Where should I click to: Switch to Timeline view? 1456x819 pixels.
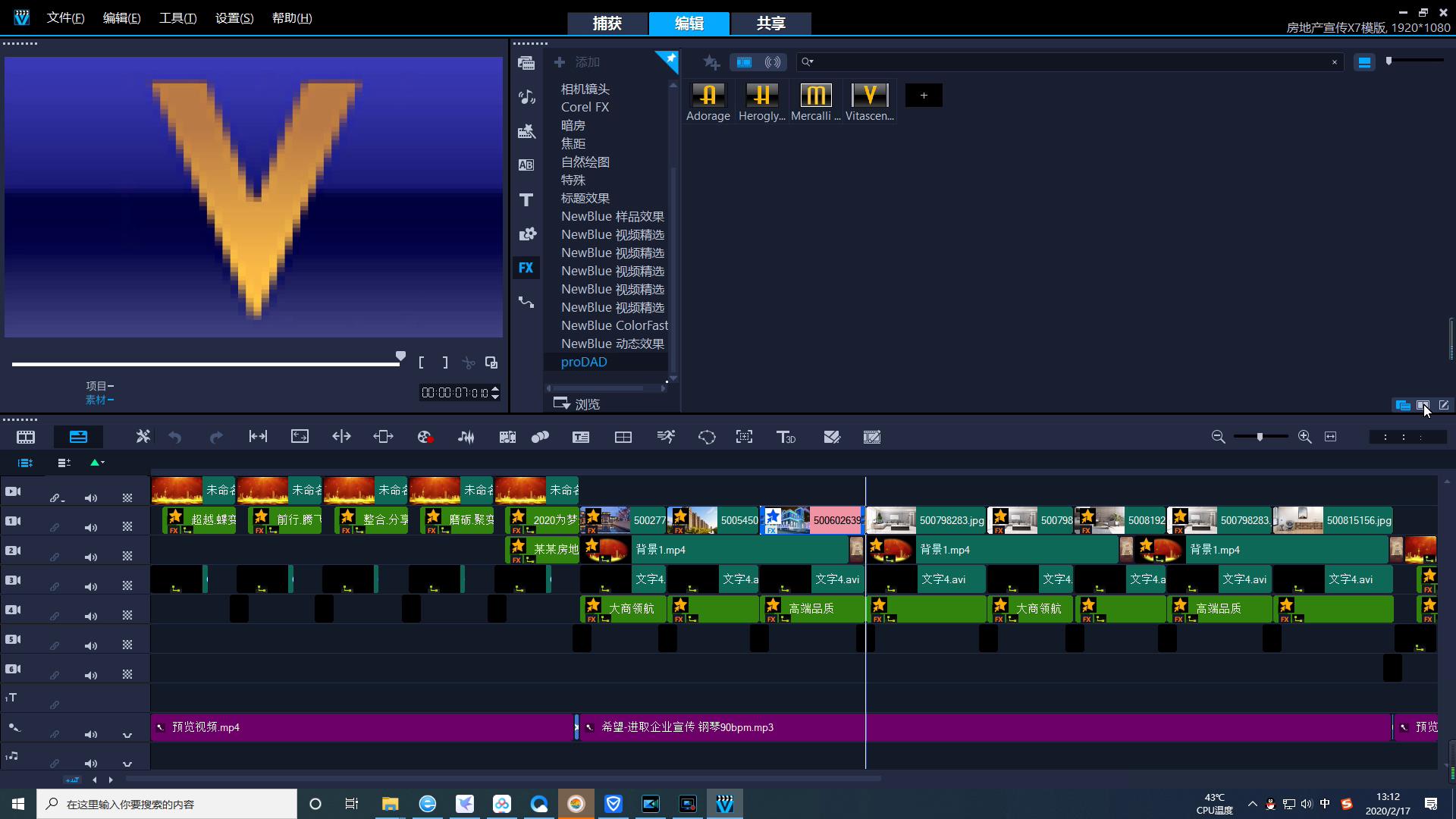(x=78, y=437)
